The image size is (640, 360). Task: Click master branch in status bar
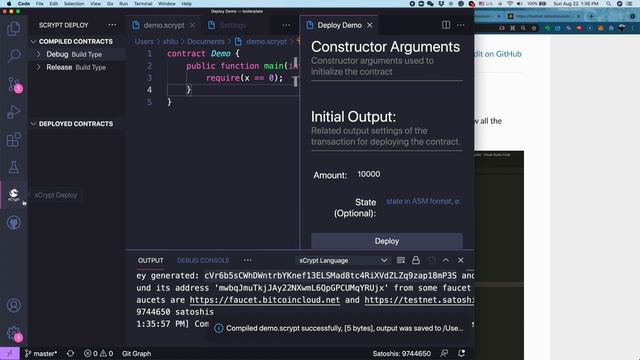point(41,353)
